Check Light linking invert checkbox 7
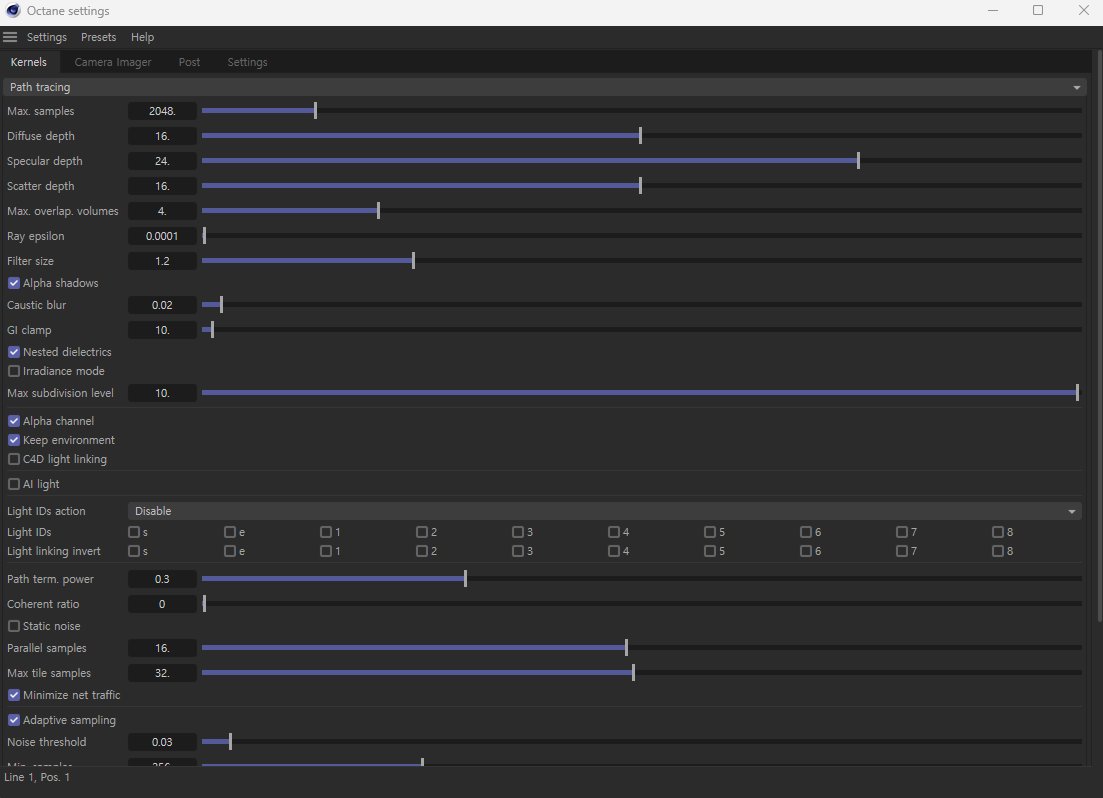Viewport: 1103px width, 798px height. (x=902, y=551)
